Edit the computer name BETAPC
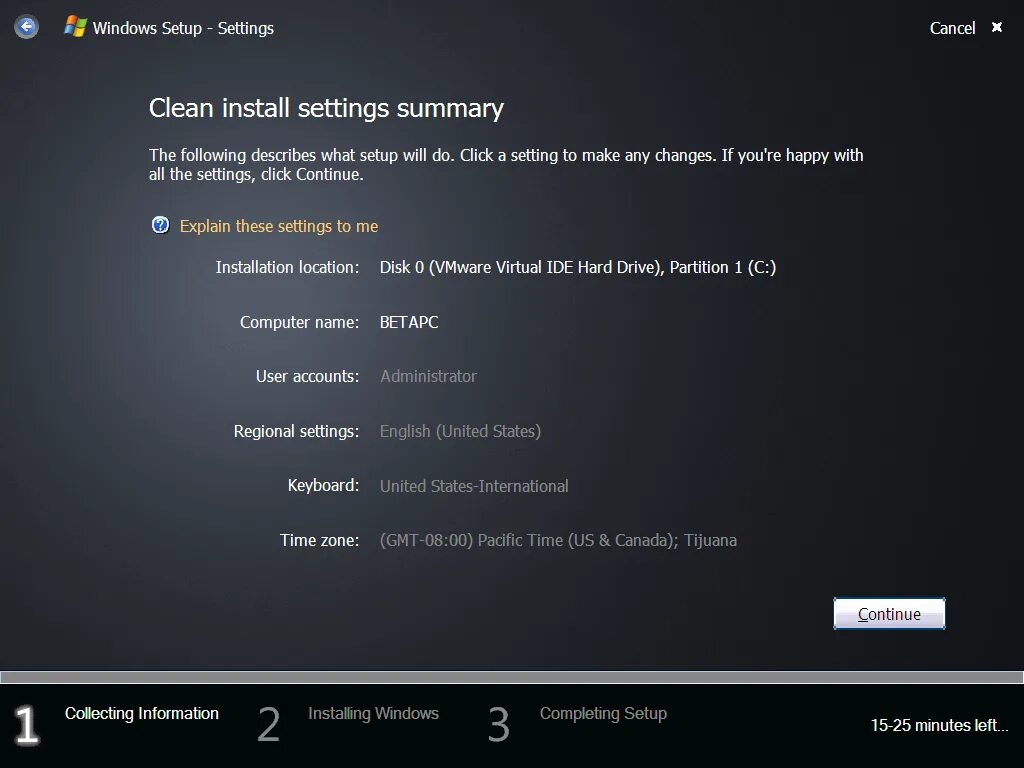 pyautogui.click(x=409, y=322)
